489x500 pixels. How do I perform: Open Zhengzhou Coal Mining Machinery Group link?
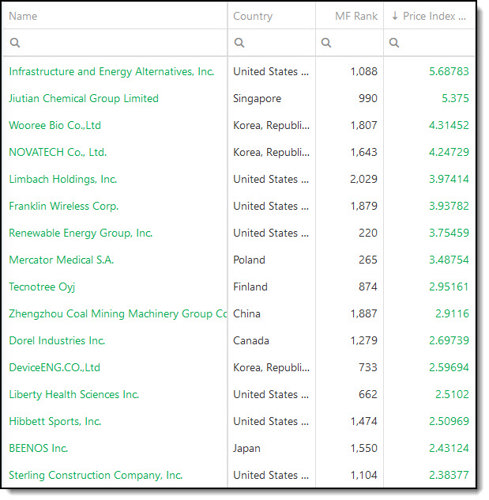click(118, 314)
